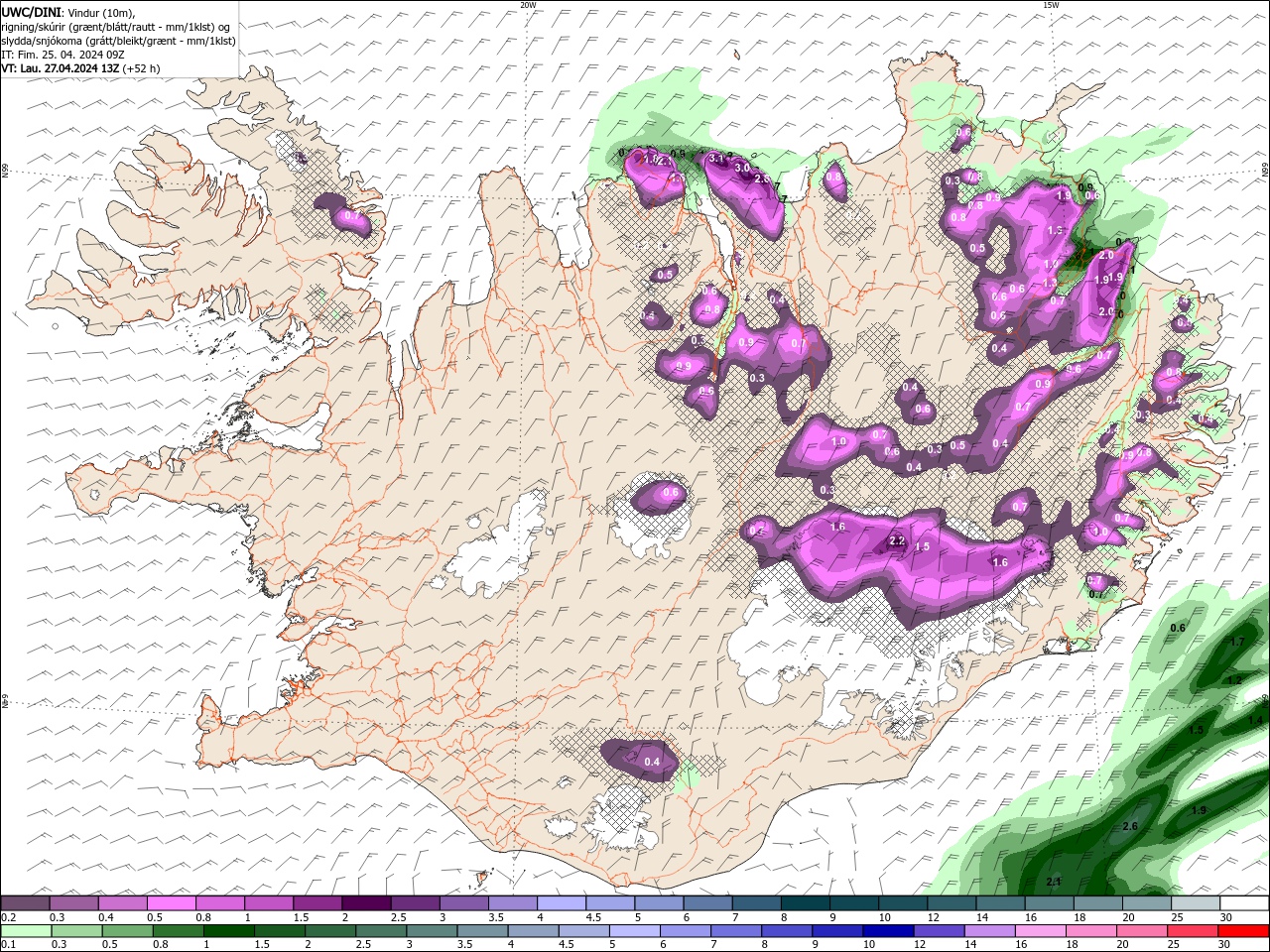Screen dimensions: 1270x952
Task: Click the lower-row swatch between 3.5 and 4
Action: pyautogui.click(x=481, y=931)
